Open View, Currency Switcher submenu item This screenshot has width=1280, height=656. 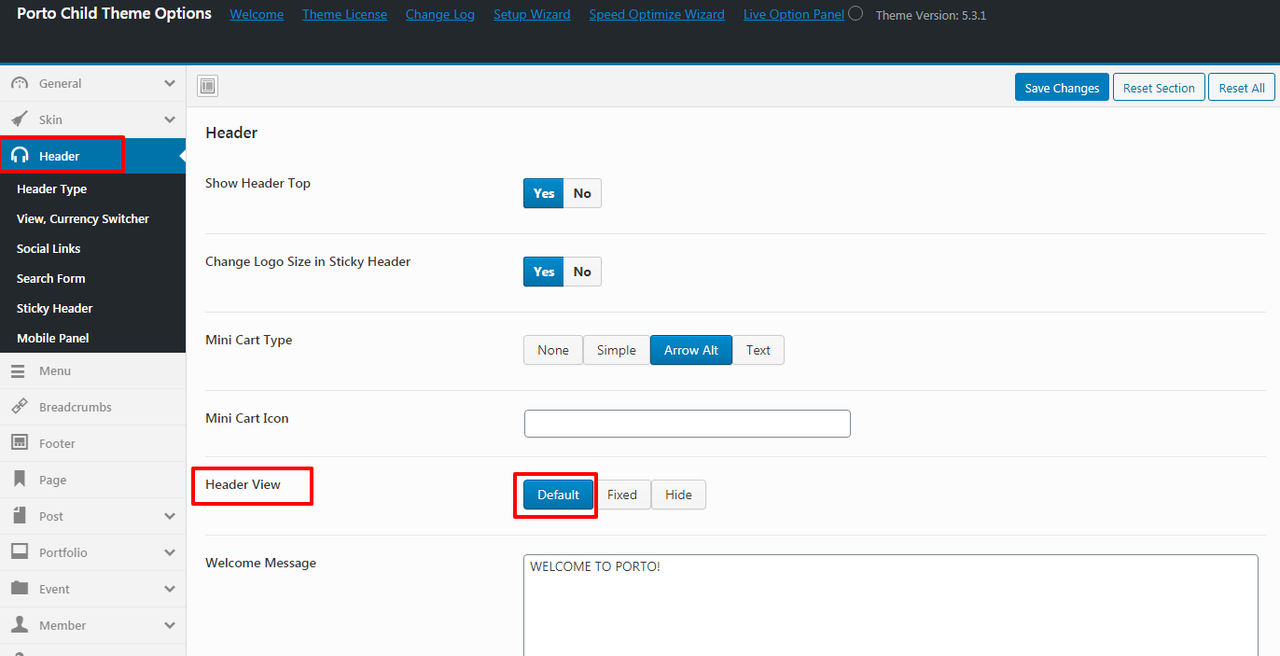tap(83, 219)
